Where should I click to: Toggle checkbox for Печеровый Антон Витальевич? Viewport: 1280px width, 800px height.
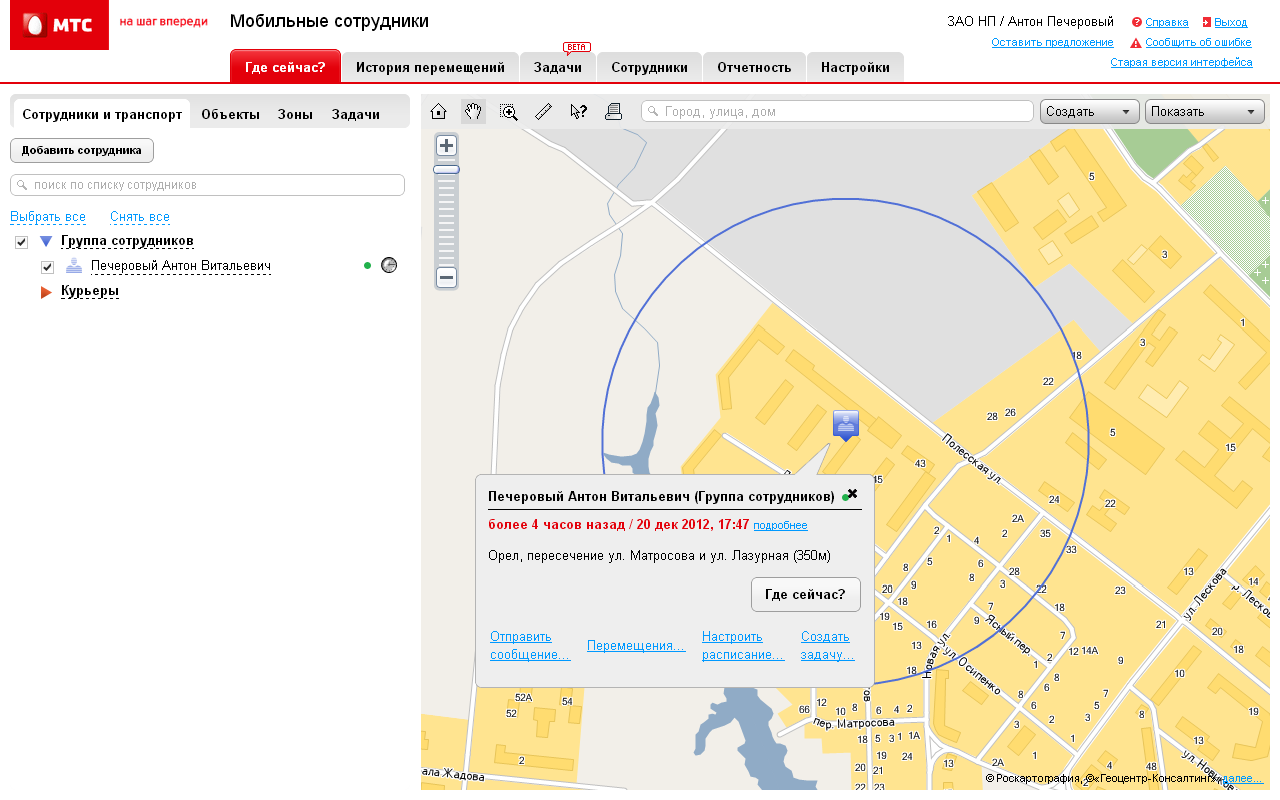click(47, 267)
